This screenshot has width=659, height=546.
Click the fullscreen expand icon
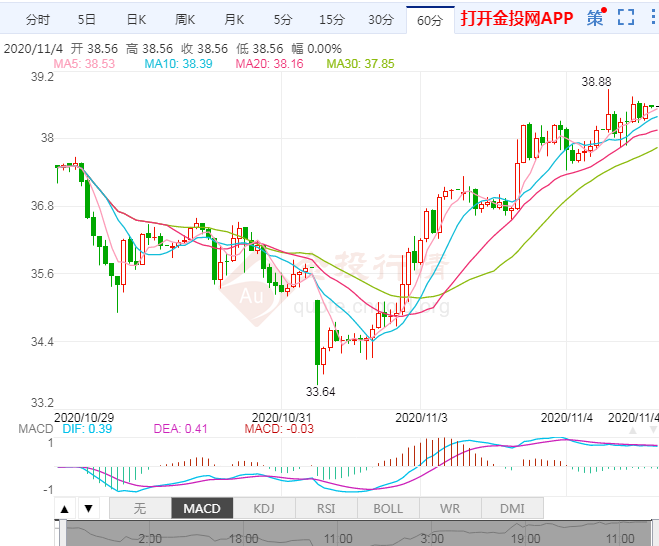626,17
